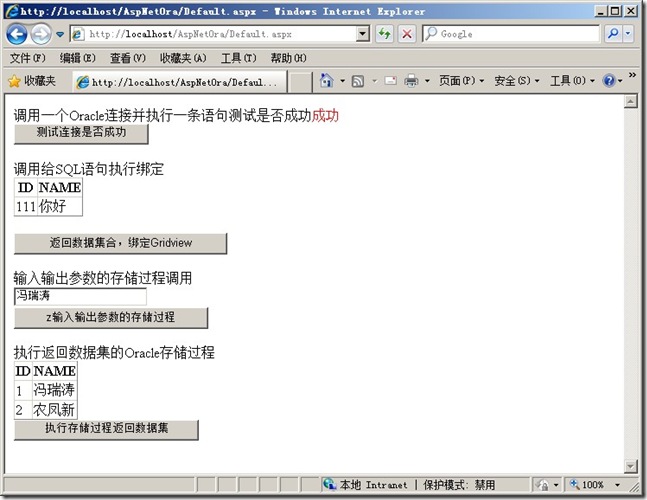Open the 安全(S) command menu
647x500 pixels.
coord(517,80)
